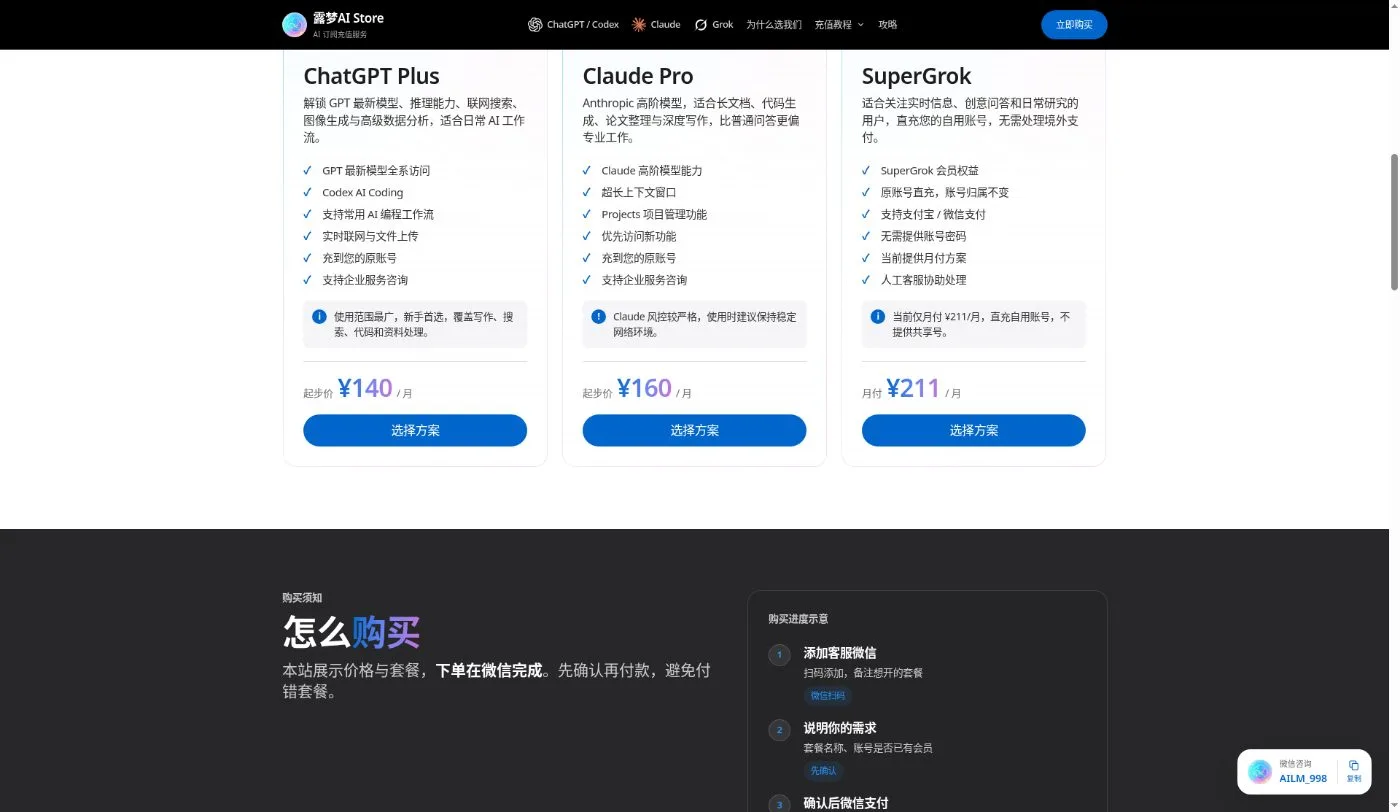Click checkmark beside 无需提供账号密码

click(866, 236)
